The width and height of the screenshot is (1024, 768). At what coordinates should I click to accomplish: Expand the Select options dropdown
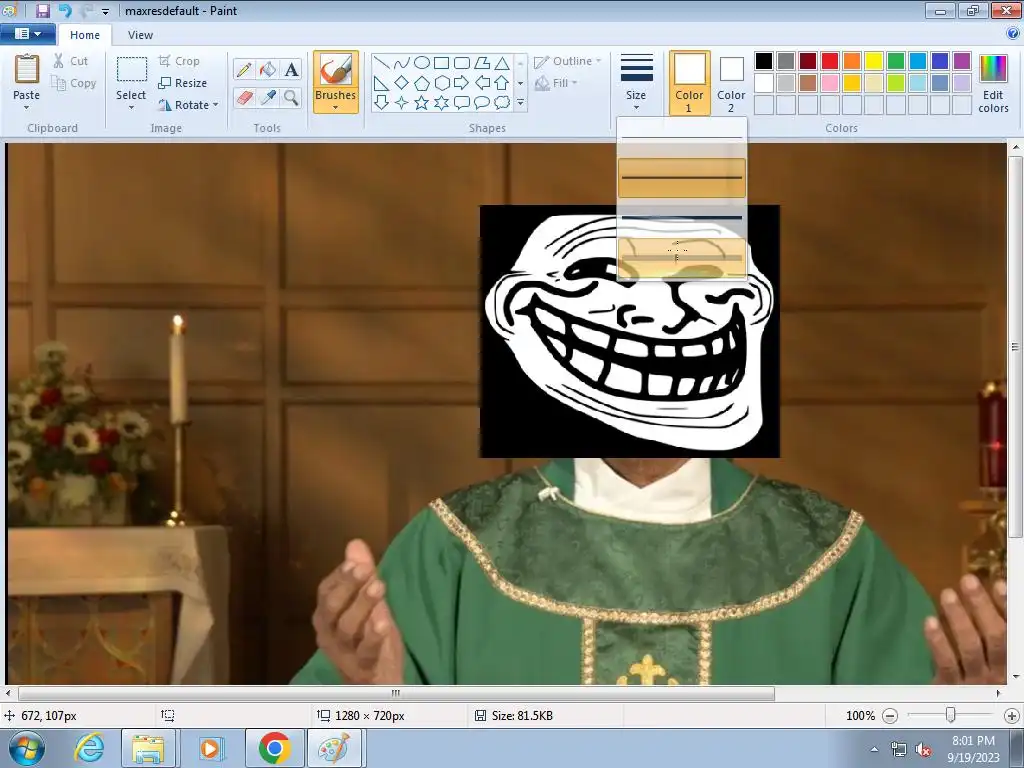tap(131, 107)
